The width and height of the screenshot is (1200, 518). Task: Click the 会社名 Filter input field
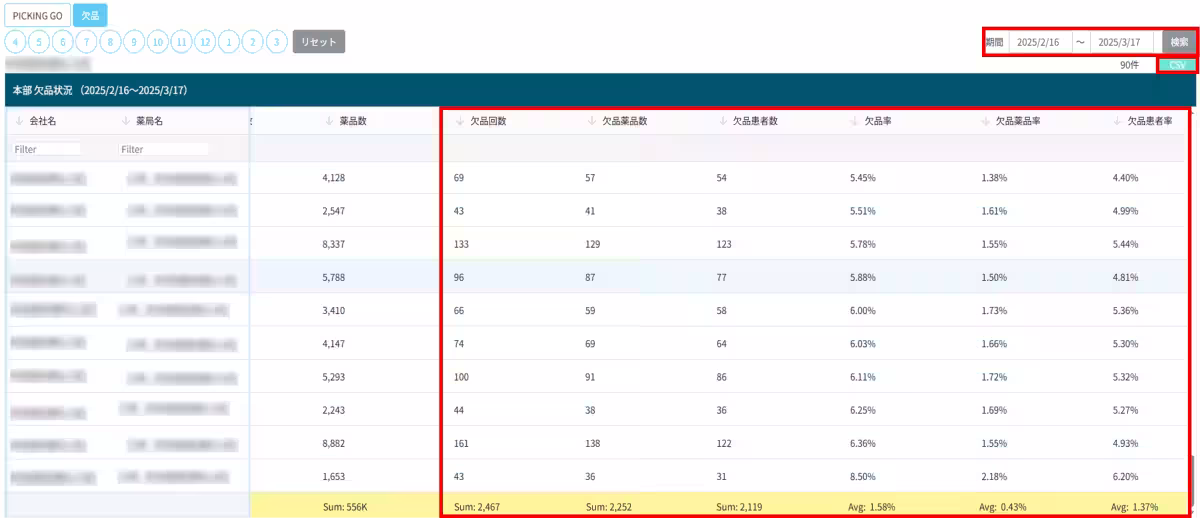point(47,149)
